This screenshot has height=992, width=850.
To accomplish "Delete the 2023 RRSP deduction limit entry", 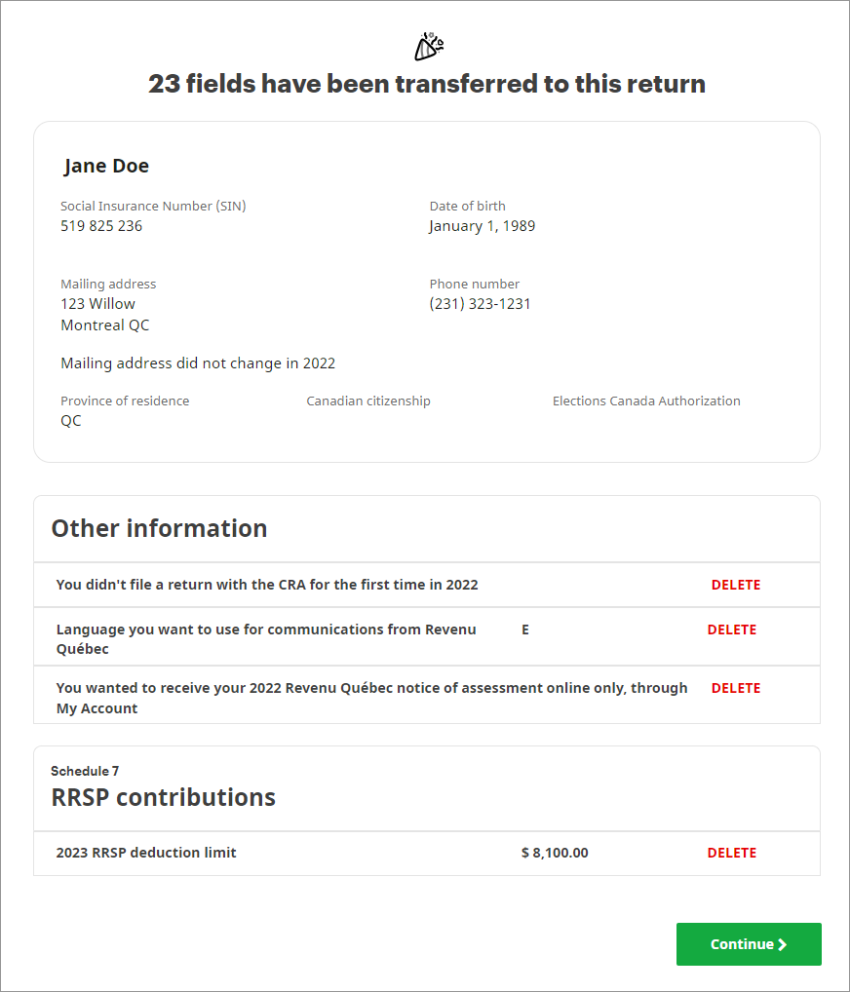I will pyautogui.click(x=731, y=853).
